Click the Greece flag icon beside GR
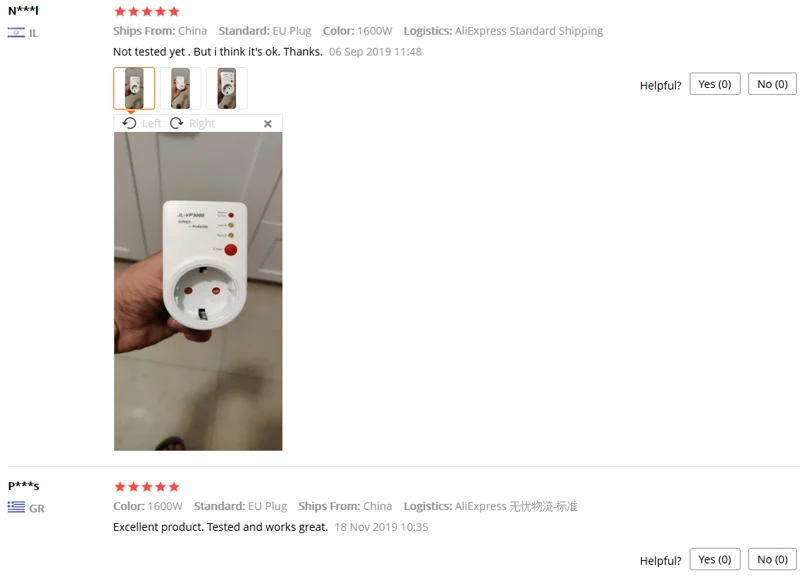Image resolution: width=800 pixels, height=588 pixels. 16,507
